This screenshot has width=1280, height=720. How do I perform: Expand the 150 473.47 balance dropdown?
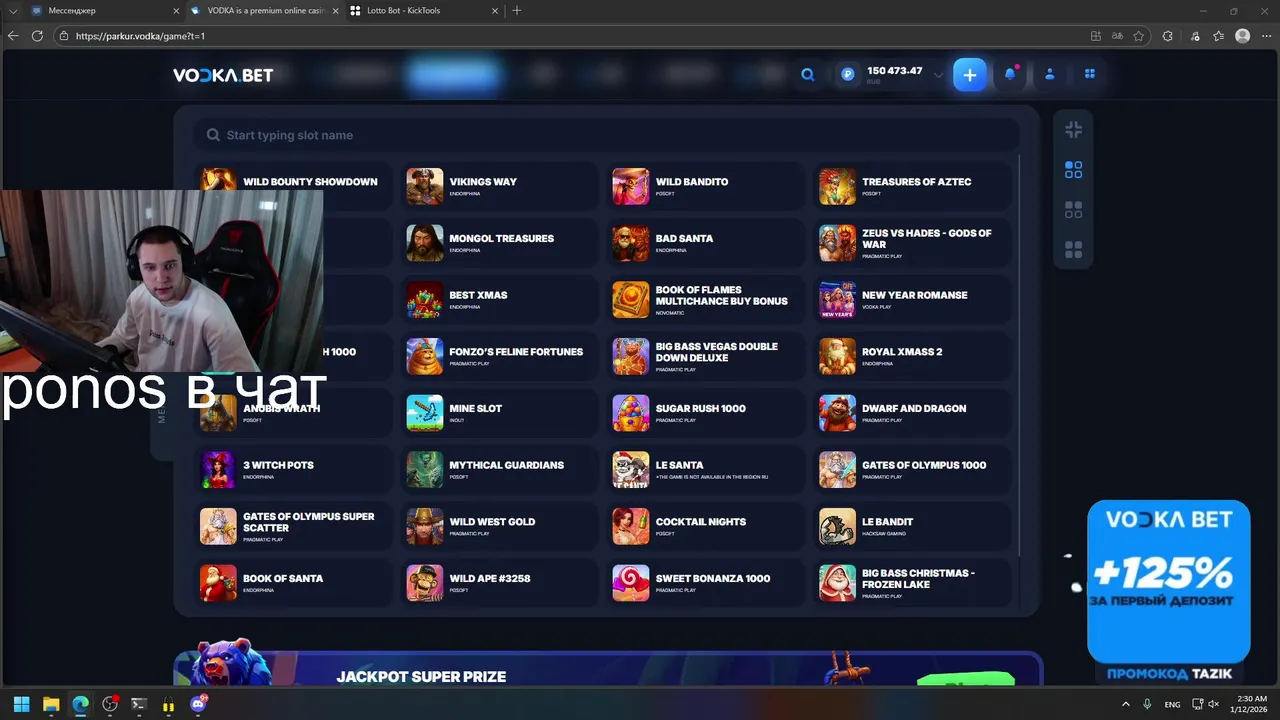937,75
